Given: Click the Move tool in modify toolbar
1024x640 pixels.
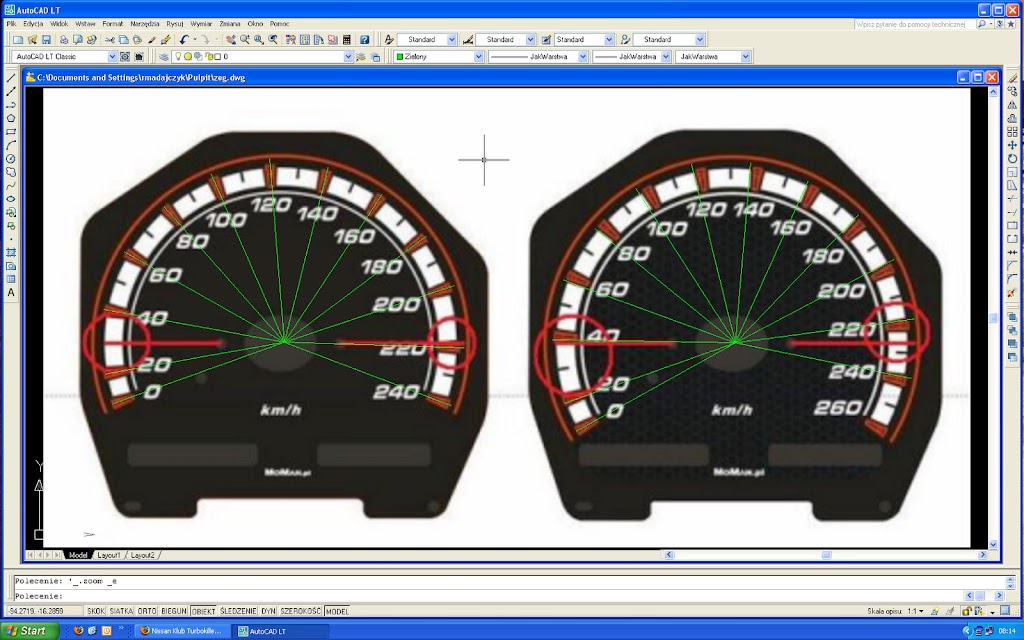Looking at the screenshot, I should pos(1012,145).
